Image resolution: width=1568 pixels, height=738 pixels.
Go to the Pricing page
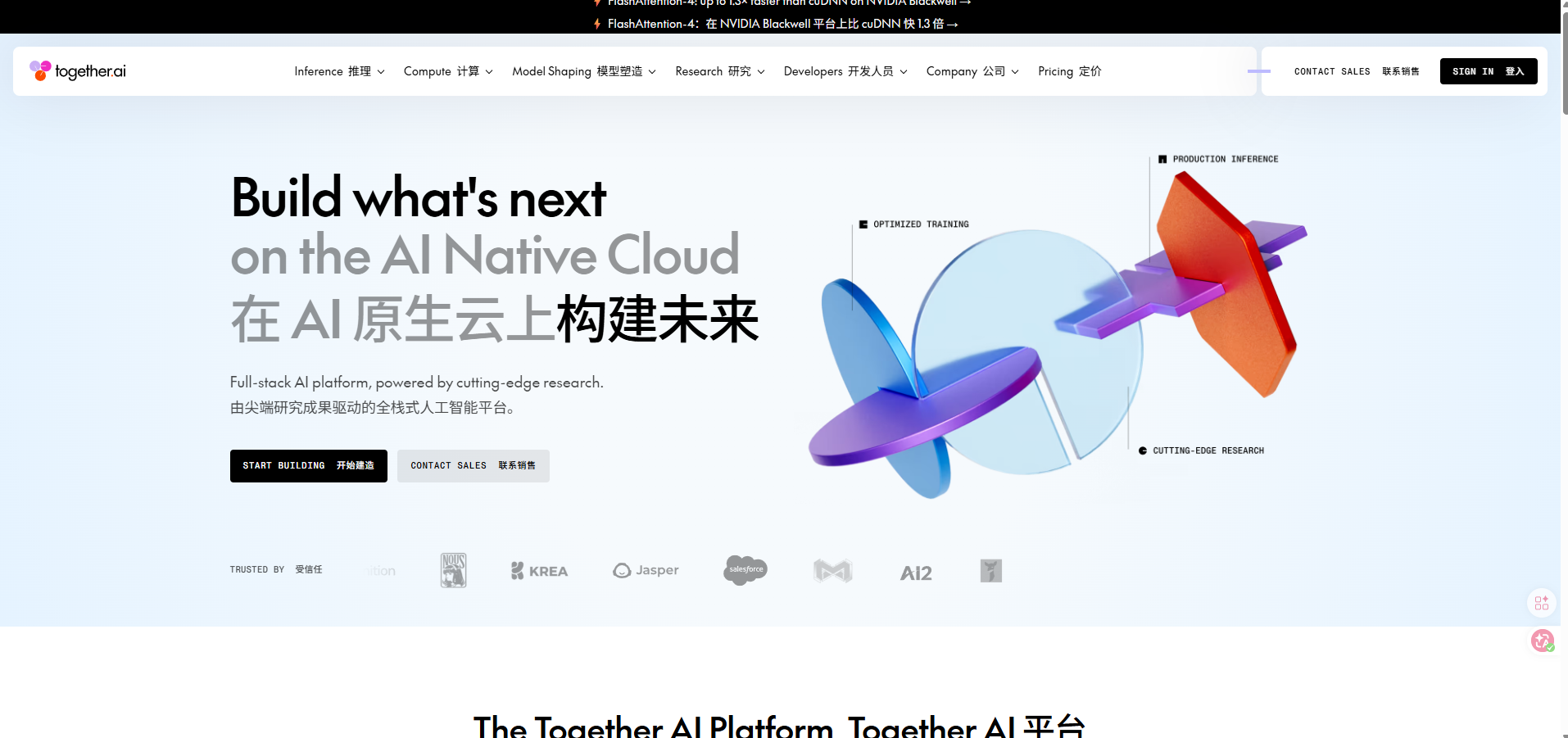pos(1069,71)
